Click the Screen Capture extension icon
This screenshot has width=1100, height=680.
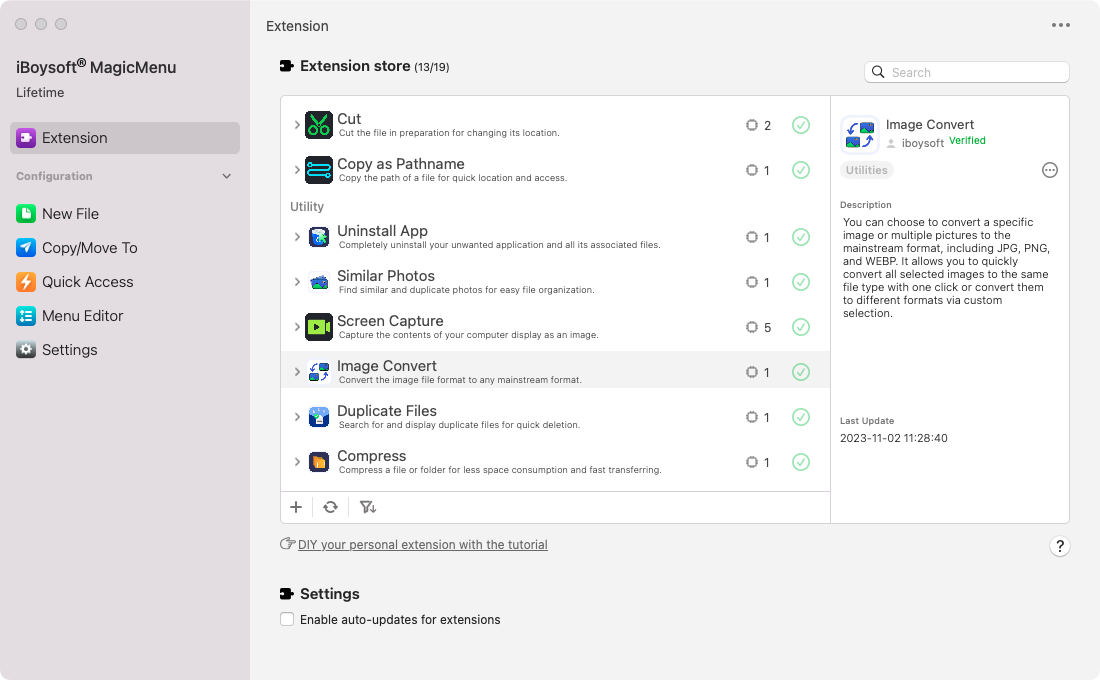point(319,327)
